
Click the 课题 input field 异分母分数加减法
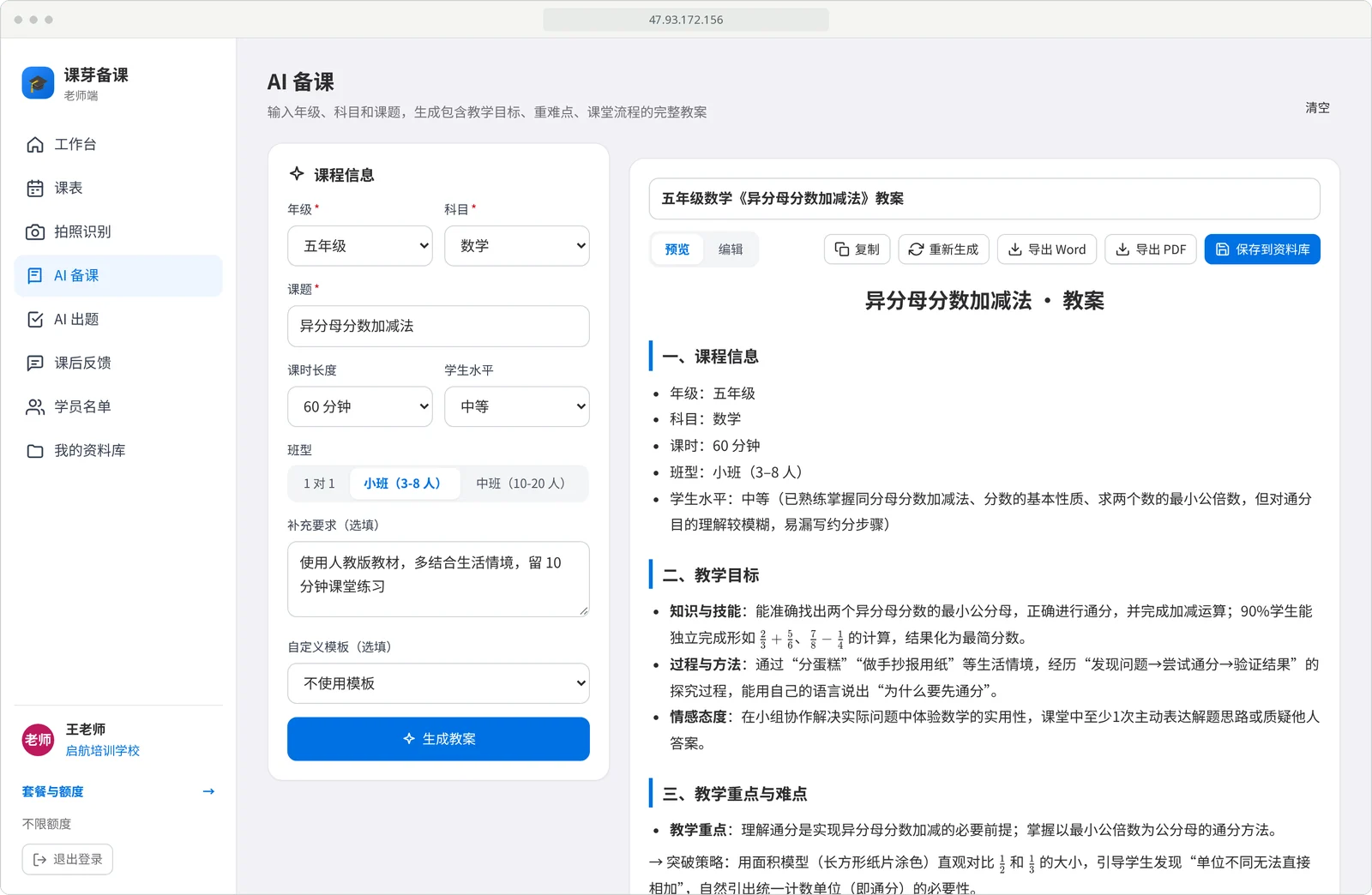[x=438, y=326]
